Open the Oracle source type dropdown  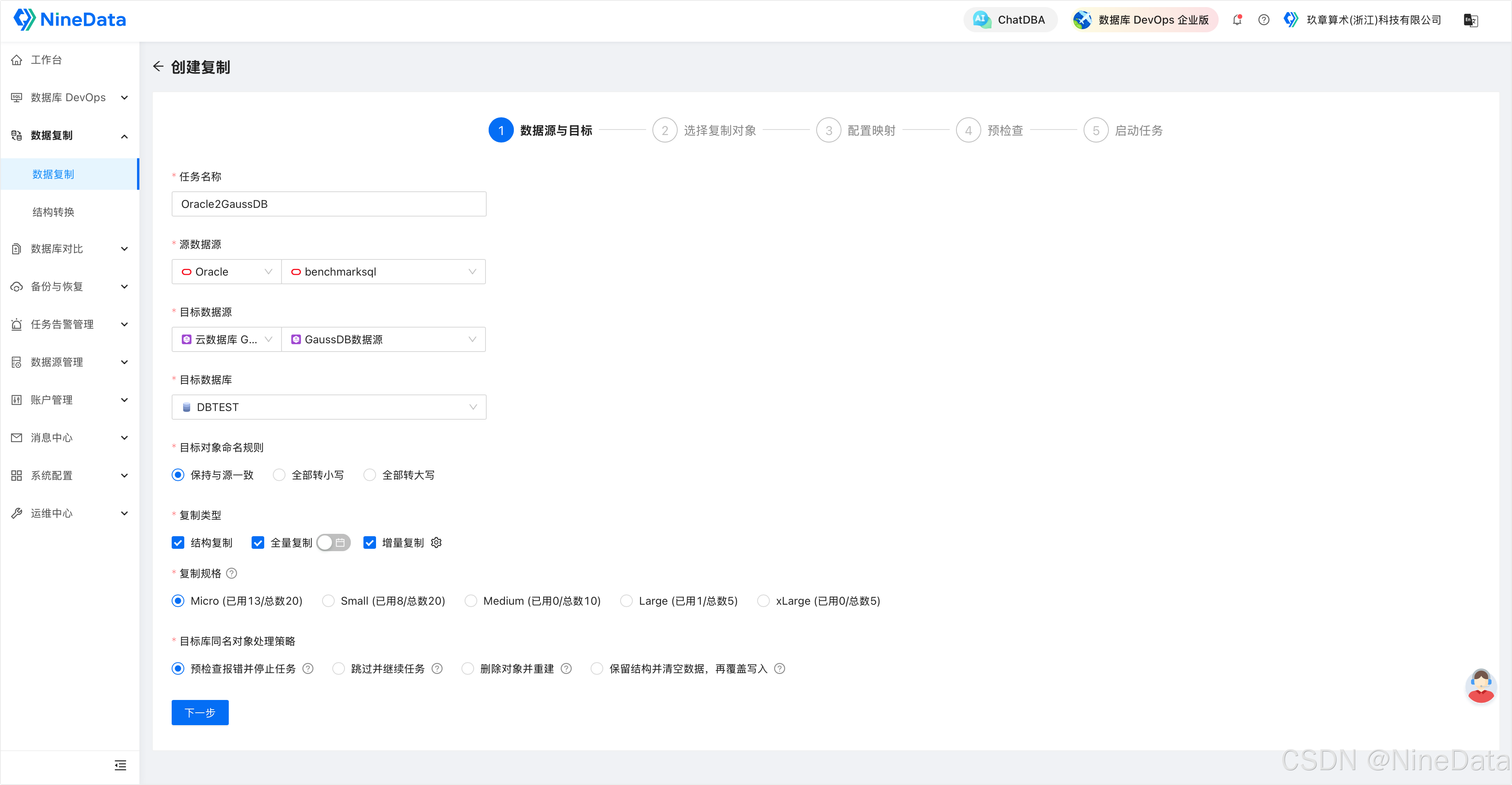pos(226,272)
